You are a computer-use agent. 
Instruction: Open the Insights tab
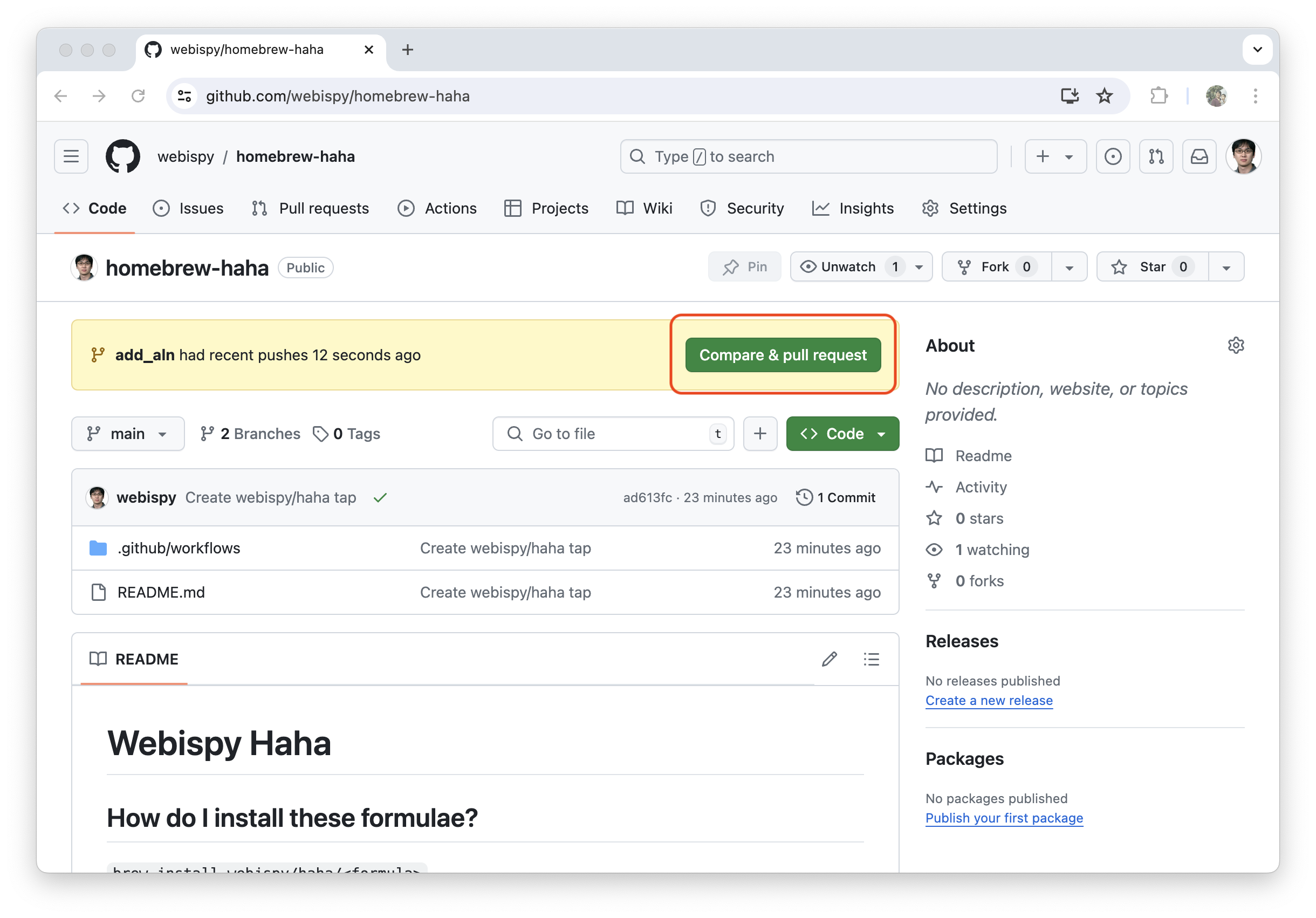[853, 209]
